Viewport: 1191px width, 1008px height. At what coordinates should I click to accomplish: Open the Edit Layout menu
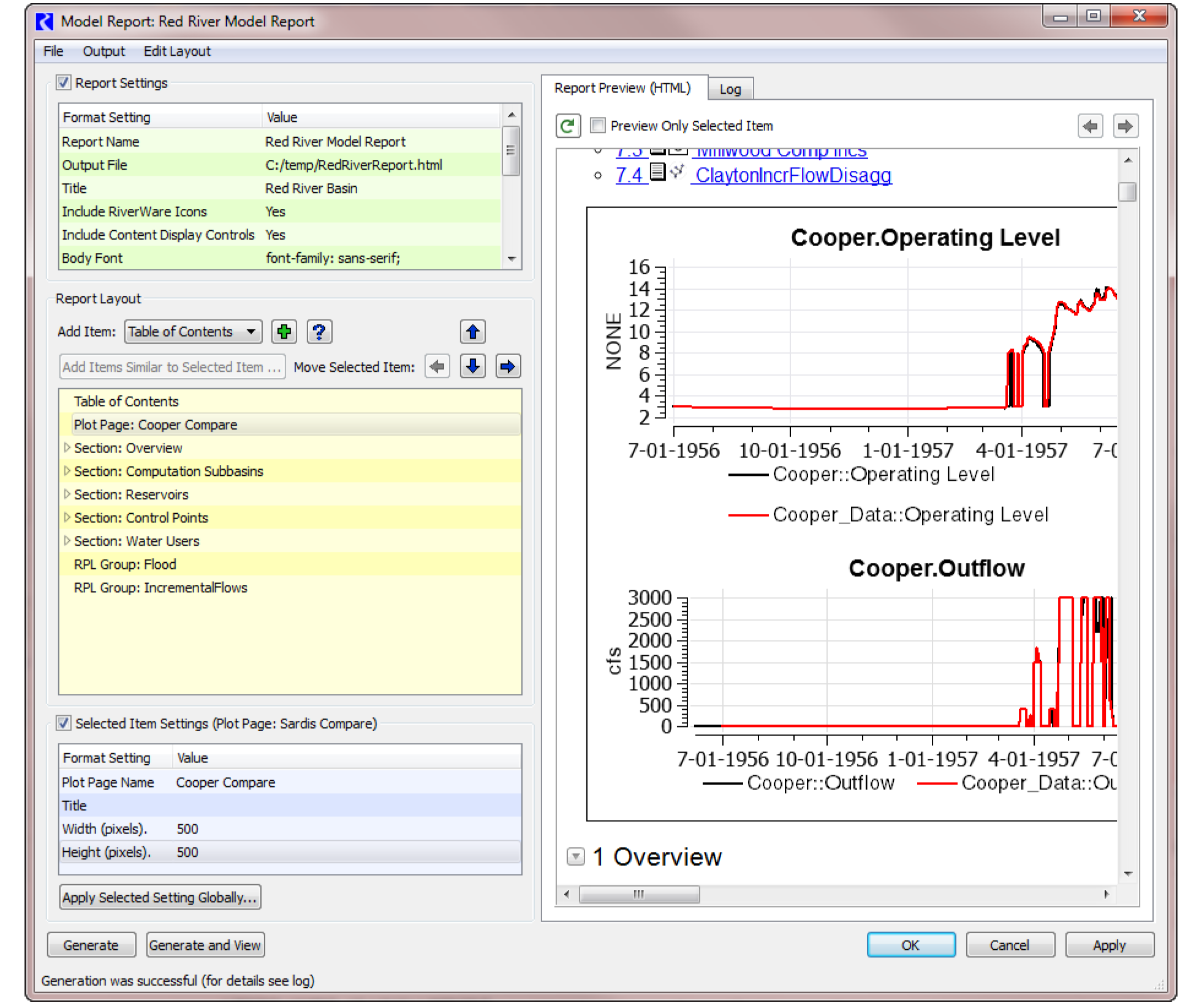coord(176,51)
